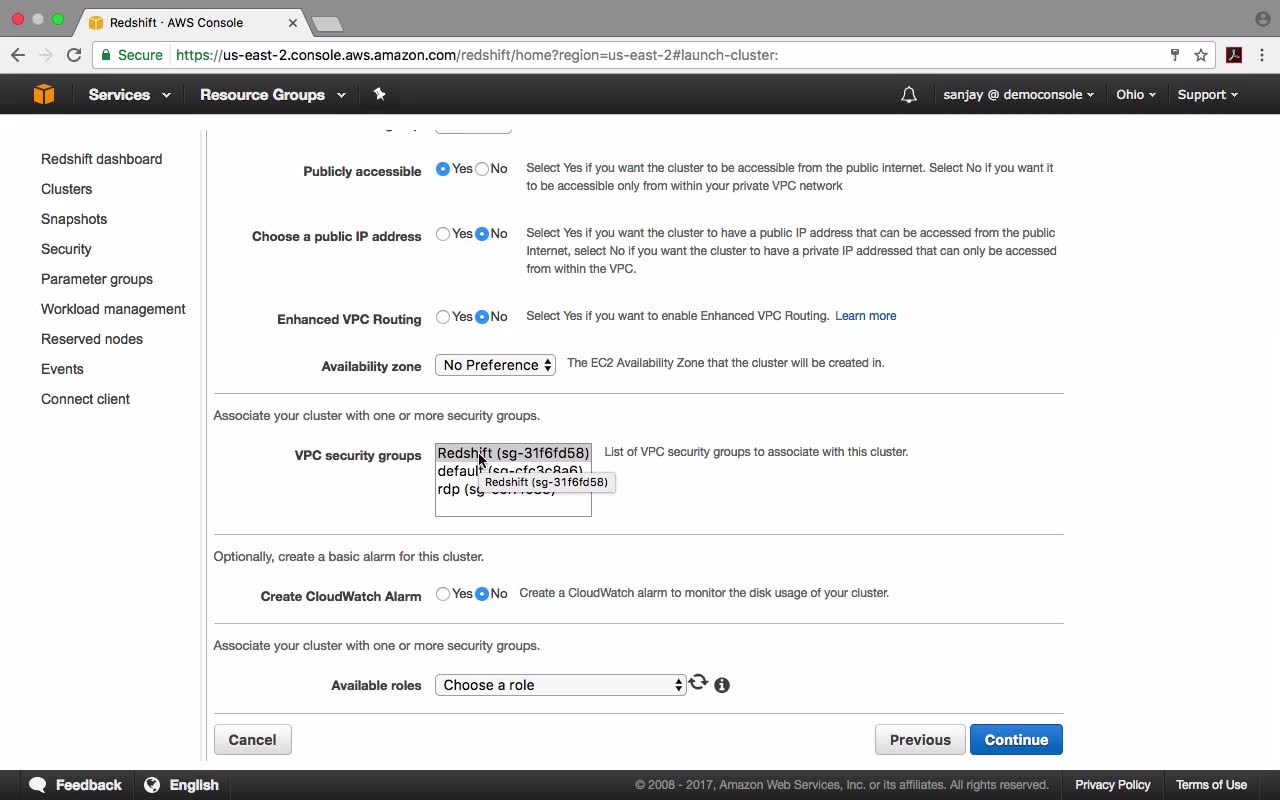
Task: Select Yes for Publicly accessible
Action: [x=443, y=169]
